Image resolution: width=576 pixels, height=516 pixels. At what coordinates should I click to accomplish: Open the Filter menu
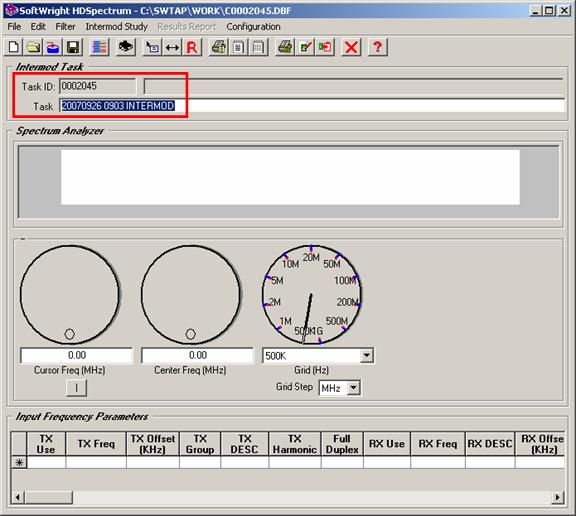tap(65, 27)
